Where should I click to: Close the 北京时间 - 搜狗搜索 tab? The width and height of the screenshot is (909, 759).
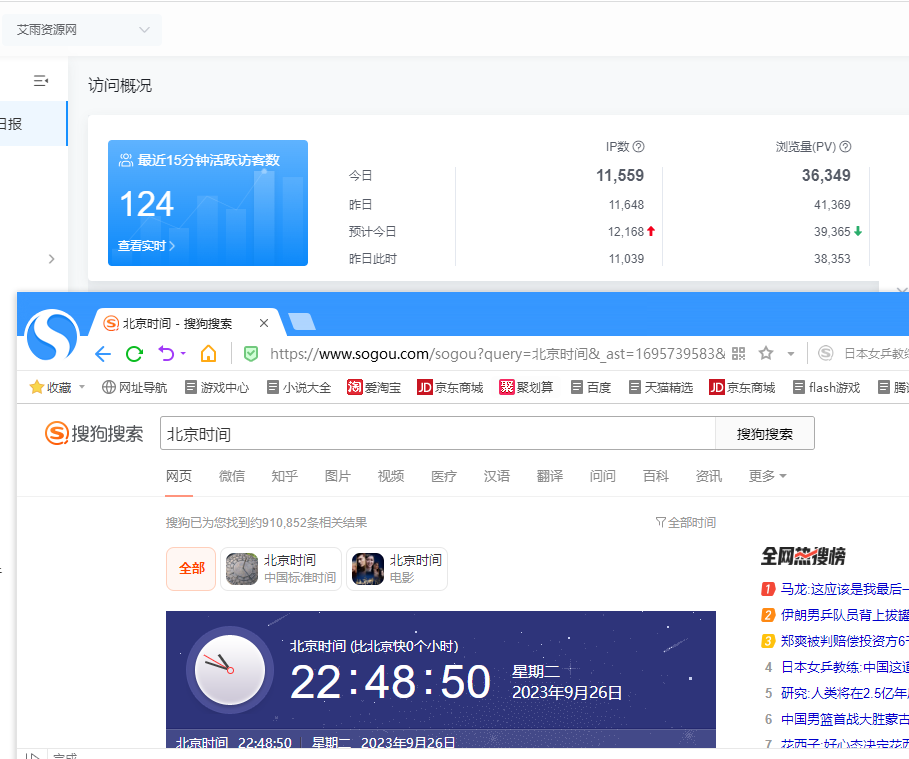click(x=264, y=323)
